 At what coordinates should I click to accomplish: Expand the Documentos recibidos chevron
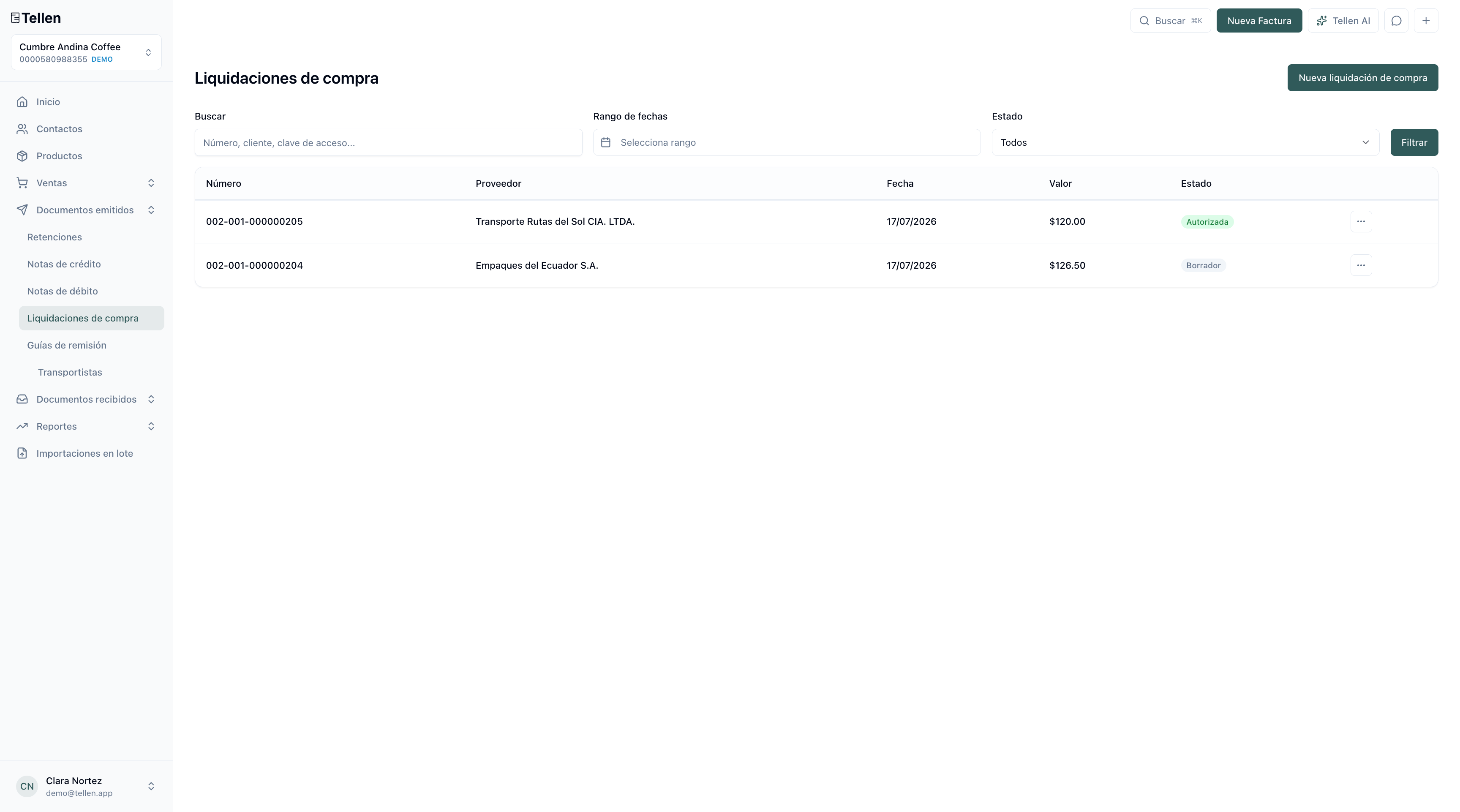[151, 400]
